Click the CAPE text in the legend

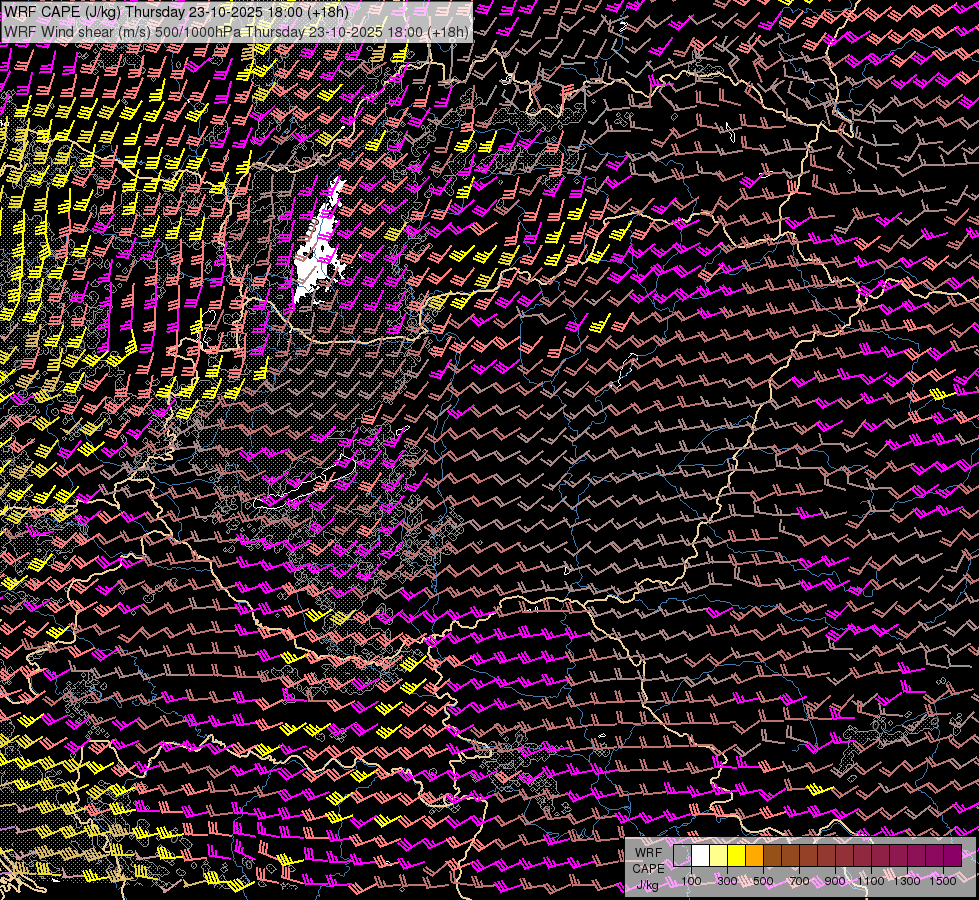(x=648, y=868)
